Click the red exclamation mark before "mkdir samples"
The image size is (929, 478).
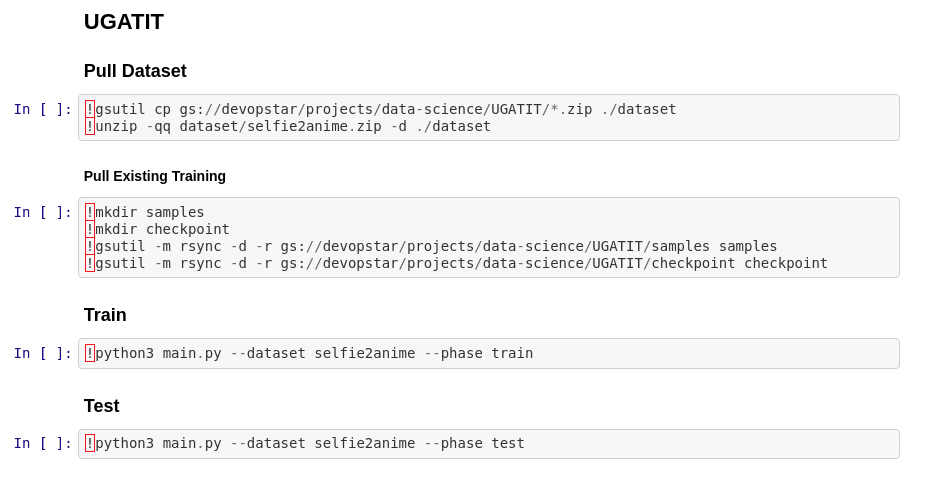pos(90,212)
